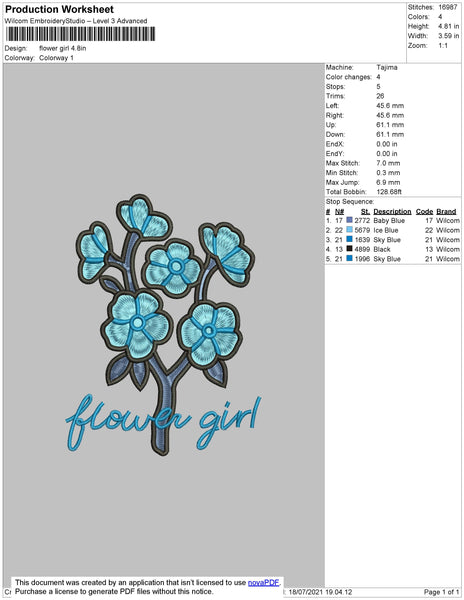Click the flower embroidery design preview
This screenshot has width=464, height=600.
click(x=164, y=323)
